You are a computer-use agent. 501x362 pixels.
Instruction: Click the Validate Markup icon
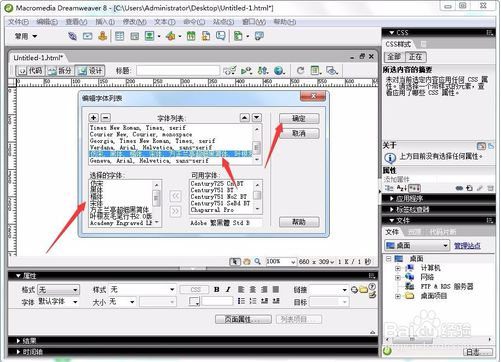(246, 71)
